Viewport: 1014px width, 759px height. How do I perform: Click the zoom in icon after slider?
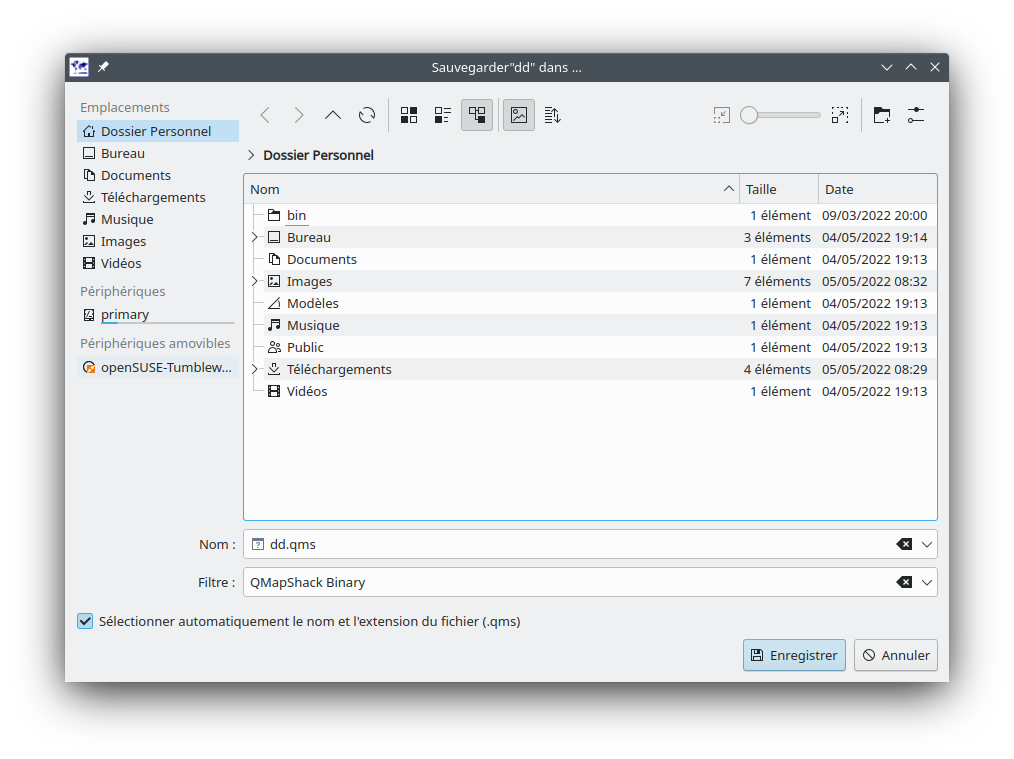(x=839, y=115)
